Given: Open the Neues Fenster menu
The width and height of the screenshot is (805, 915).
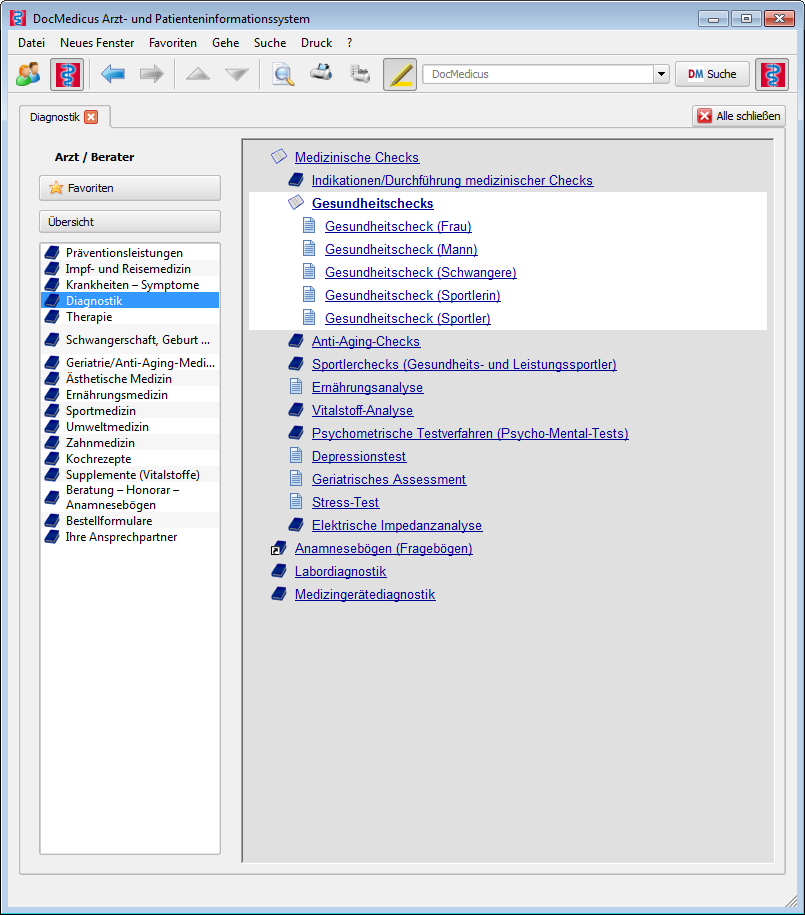Looking at the screenshot, I should click(x=97, y=43).
